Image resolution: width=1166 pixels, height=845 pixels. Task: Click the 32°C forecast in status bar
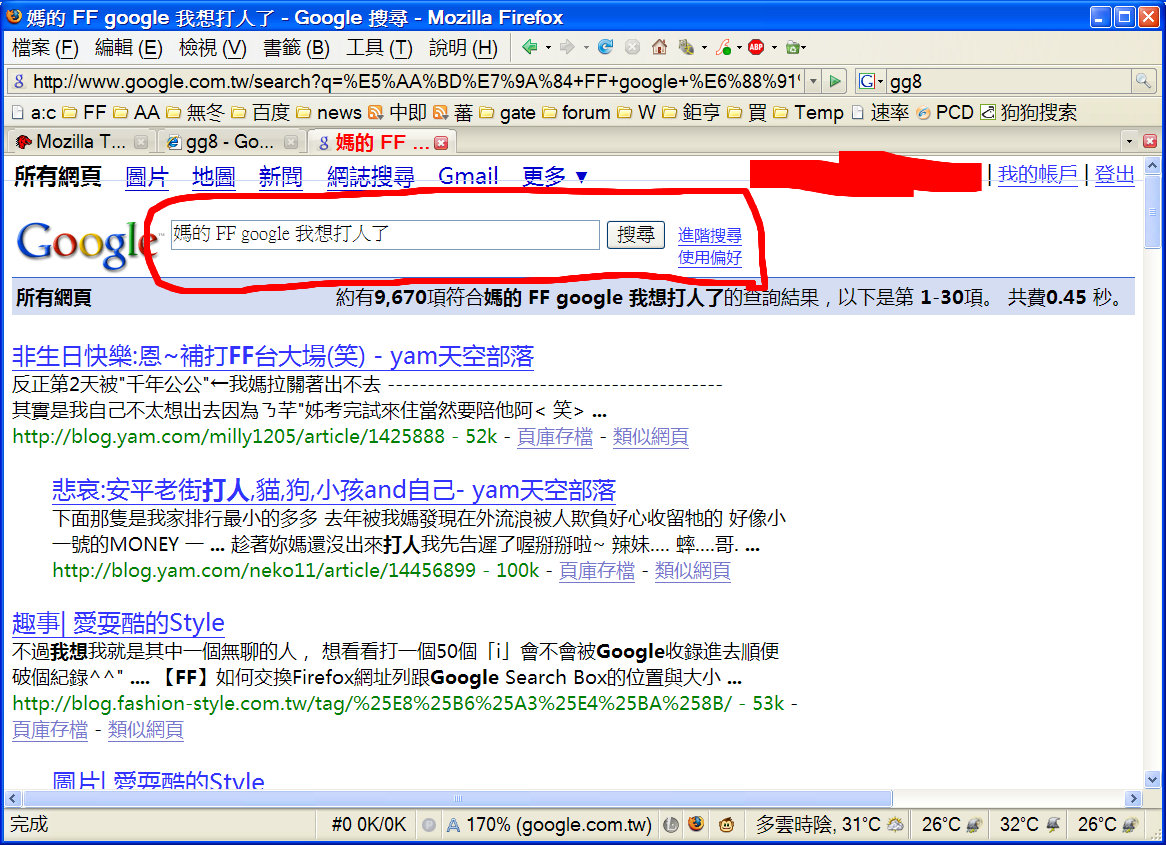[1029, 824]
